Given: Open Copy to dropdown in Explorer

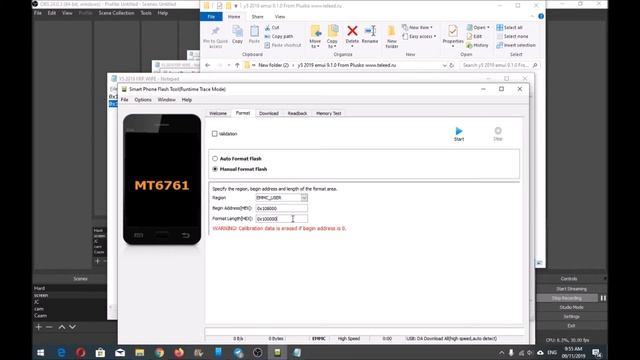Looking at the screenshot, I should coord(332,37).
